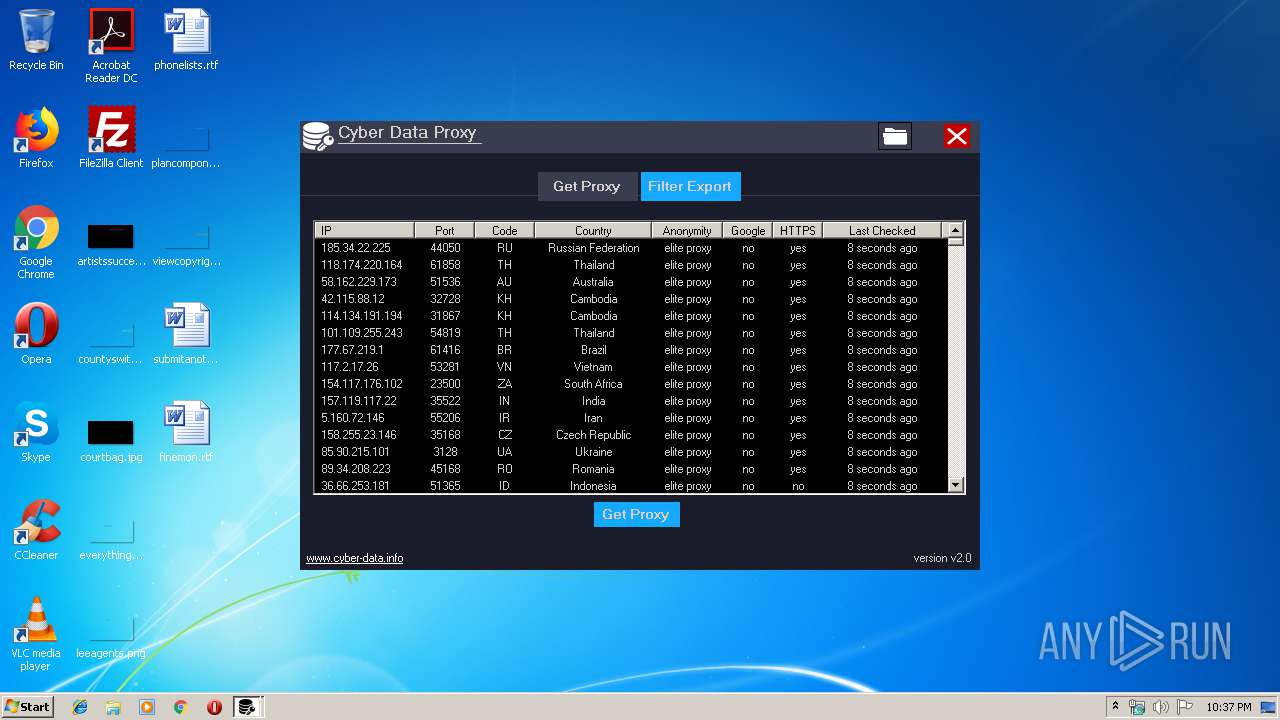This screenshot has width=1280, height=720.
Task: Click the proxy list scroll down arrow
Action: (x=956, y=485)
